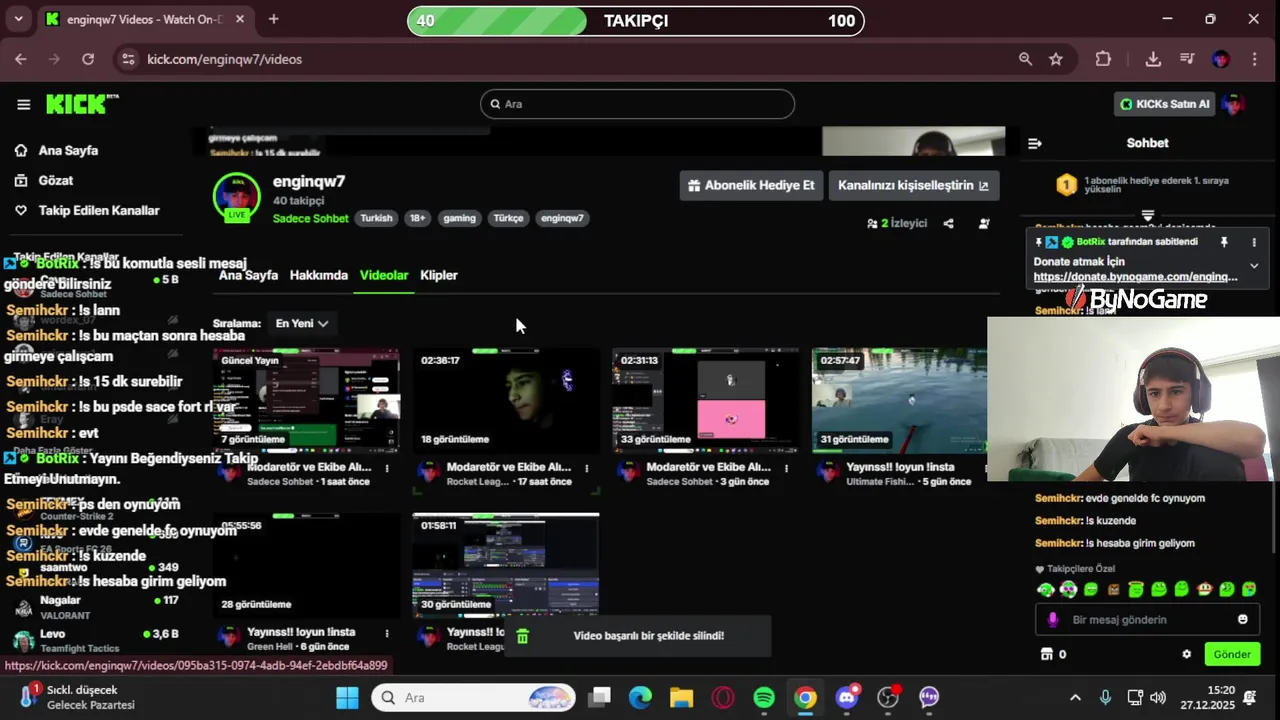Open the En Yeni sorting dropdown
This screenshot has width=1280, height=720.
tap(302, 323)
